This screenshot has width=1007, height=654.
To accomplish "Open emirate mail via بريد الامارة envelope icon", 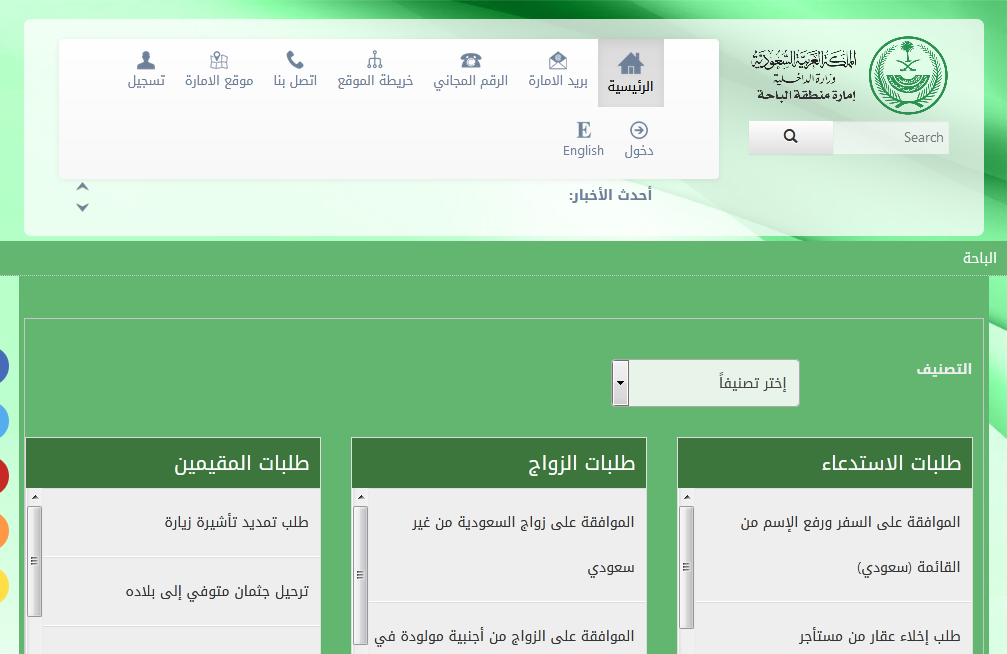I will [557, 60].
